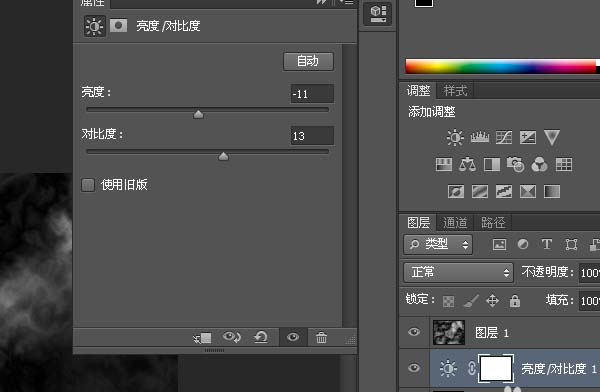Viewport: 600px width, 392px height.
Task: Add a Channel Mixer adjustment
Action: click(540, 165)
